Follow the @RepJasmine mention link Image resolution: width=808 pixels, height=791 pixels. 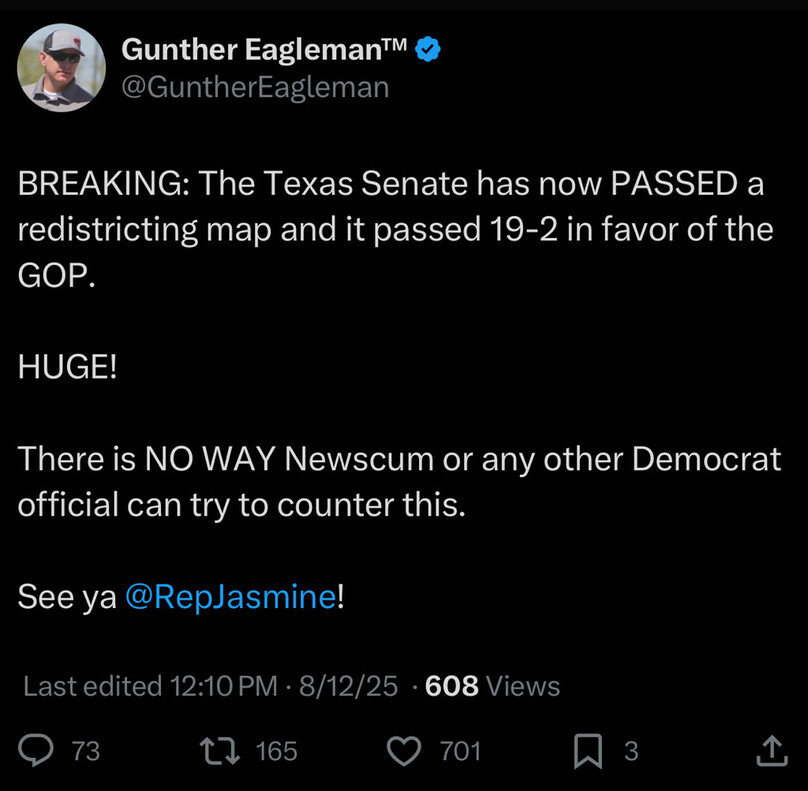(x=230, y=597)
